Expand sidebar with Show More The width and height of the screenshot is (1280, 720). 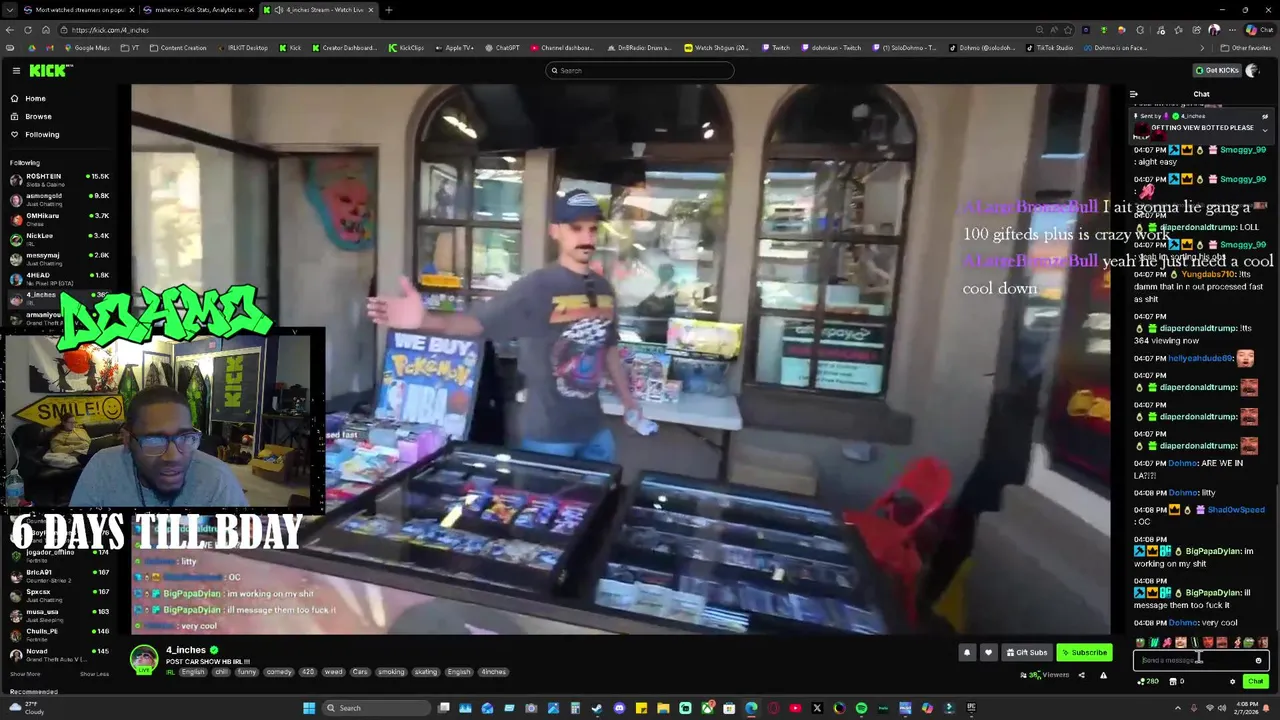pos(25,674)
